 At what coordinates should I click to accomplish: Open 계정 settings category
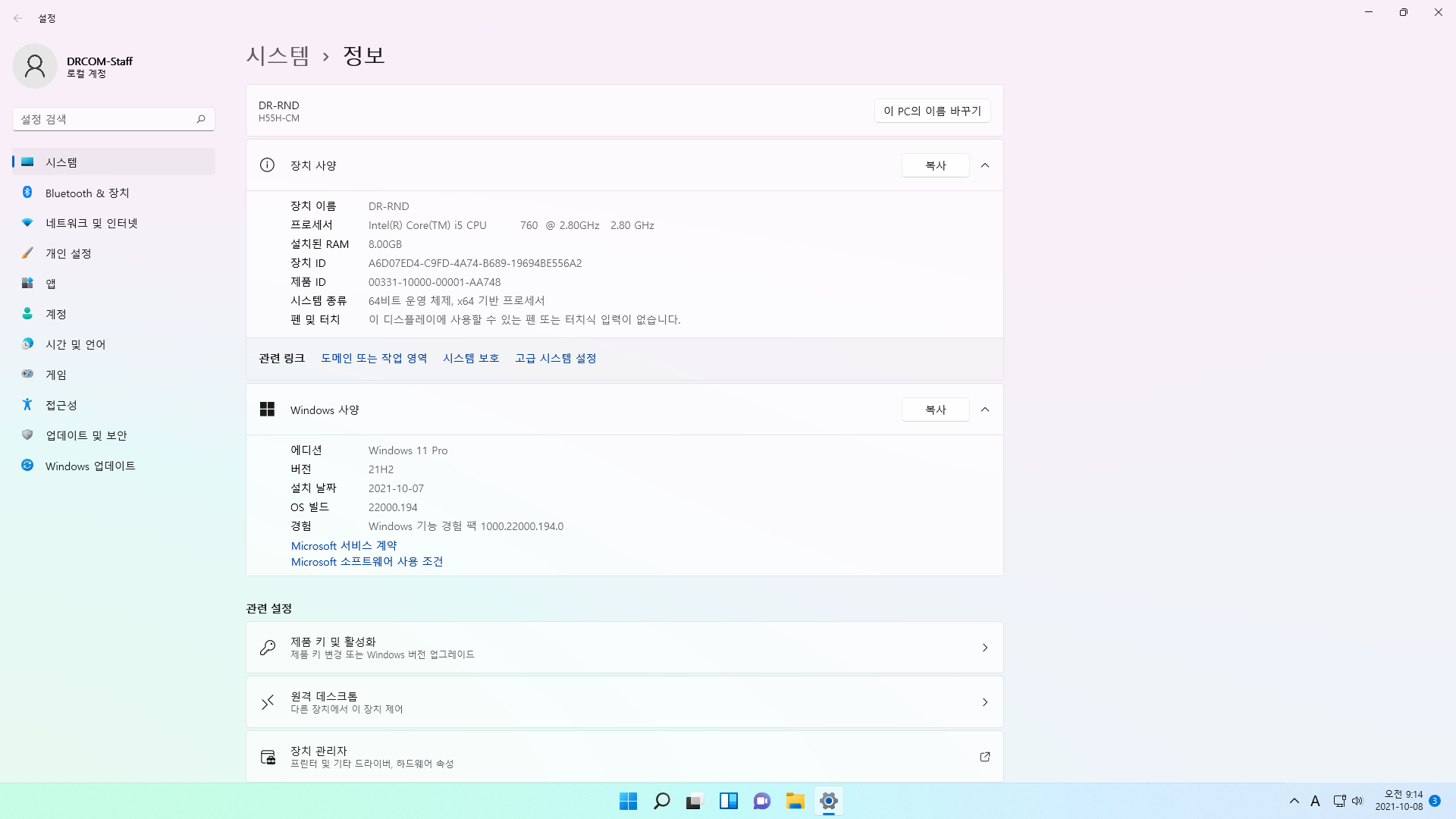click(114, 314)
